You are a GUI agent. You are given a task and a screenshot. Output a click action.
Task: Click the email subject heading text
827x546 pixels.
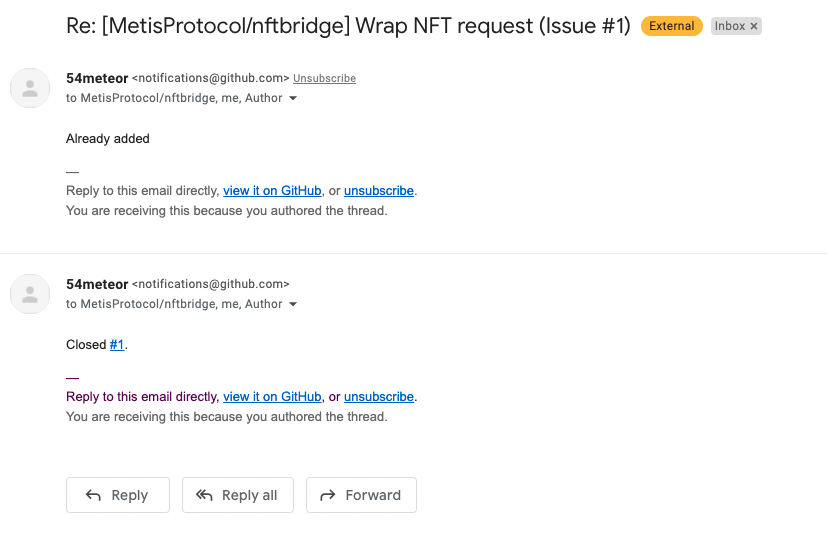(x=348, y=26)
